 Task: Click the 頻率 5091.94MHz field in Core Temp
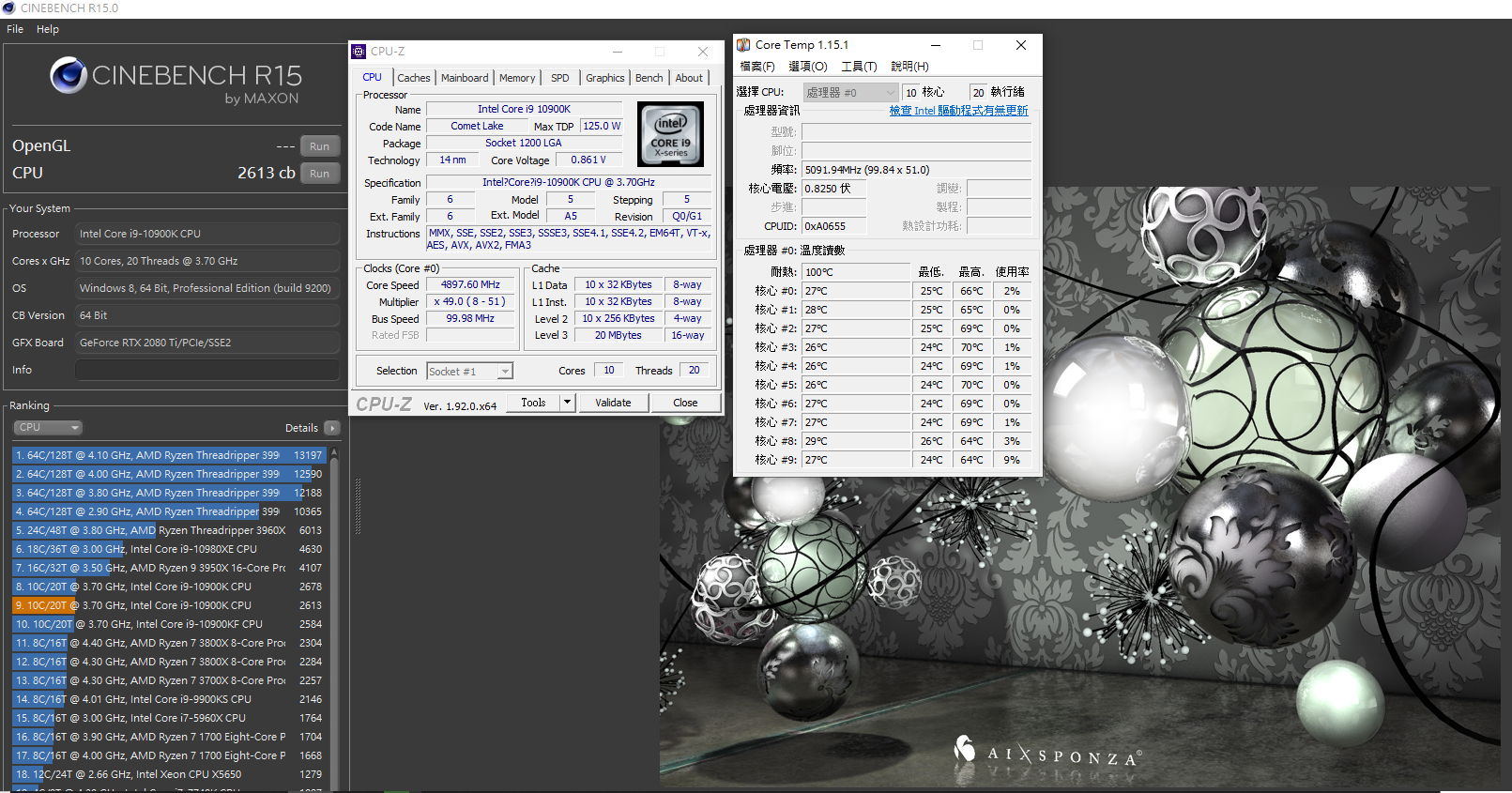916,170
